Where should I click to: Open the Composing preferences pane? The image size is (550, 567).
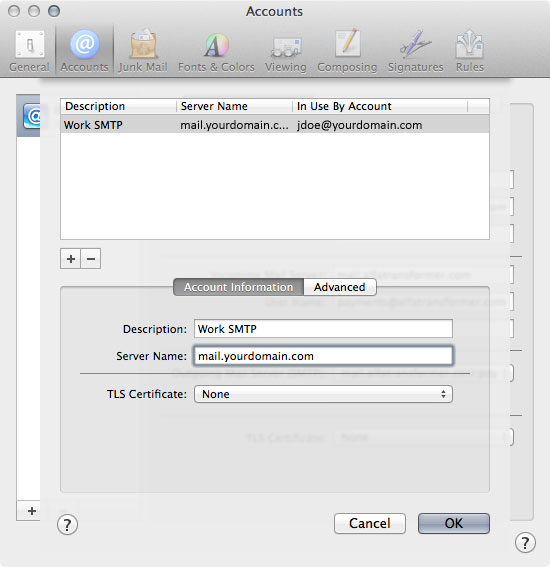point(347,51)
